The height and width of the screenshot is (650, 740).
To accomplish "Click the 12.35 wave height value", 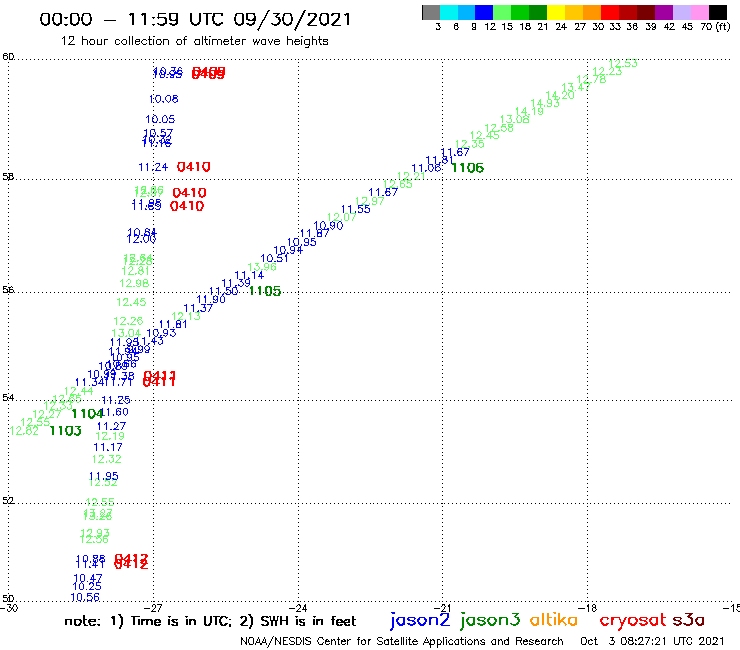I will (x=470, y=144).
